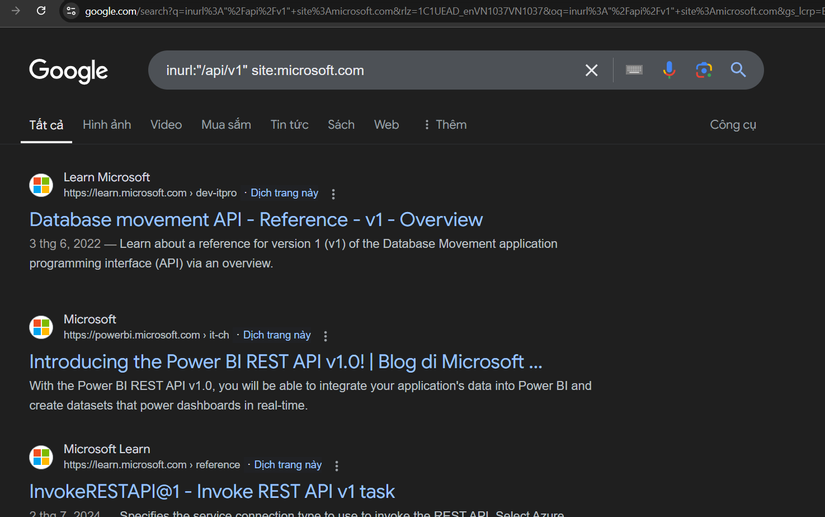Select the Tất cả tab
Screen dimensions: 825x517
[46, 125]
